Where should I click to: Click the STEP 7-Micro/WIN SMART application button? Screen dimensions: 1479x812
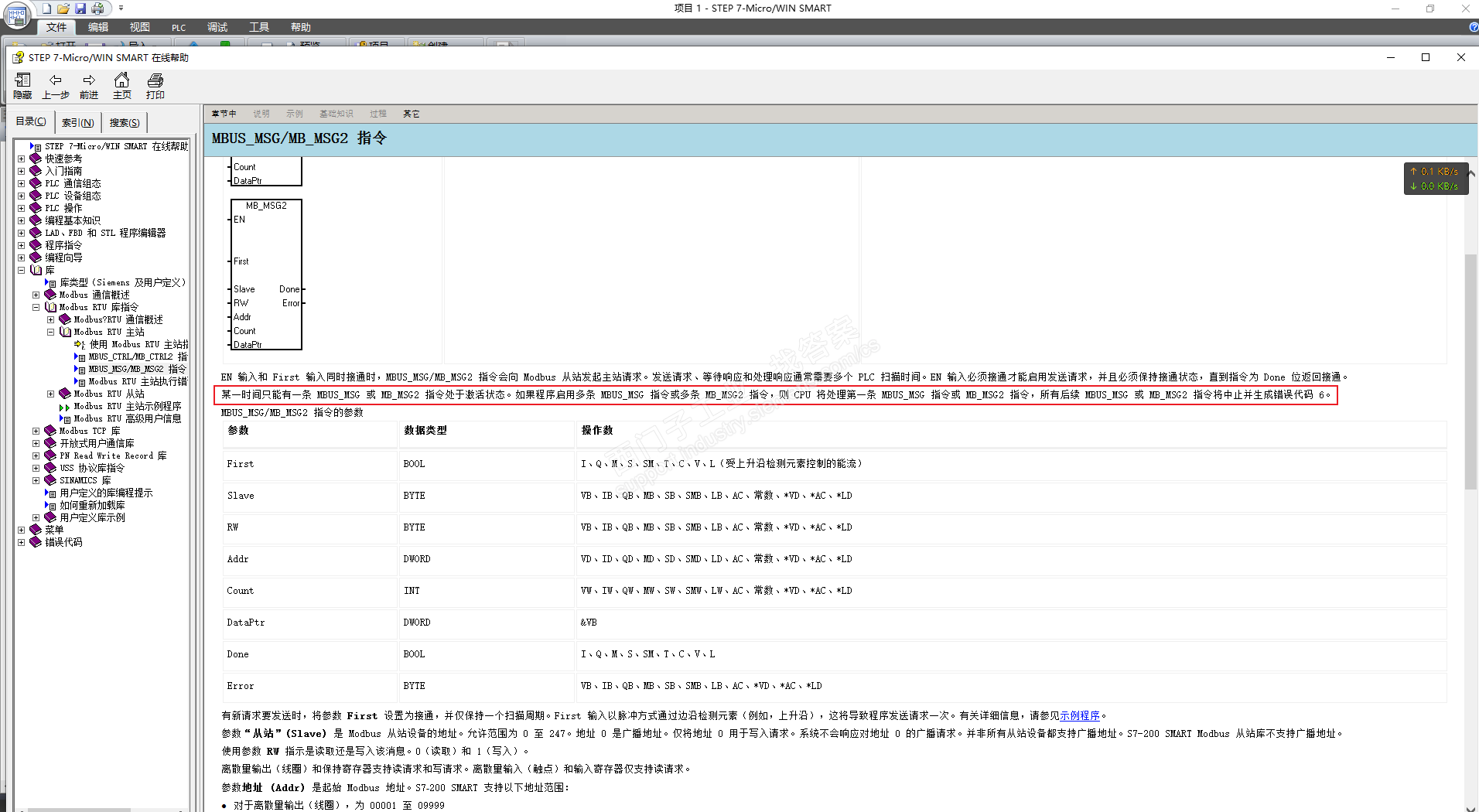15,14
